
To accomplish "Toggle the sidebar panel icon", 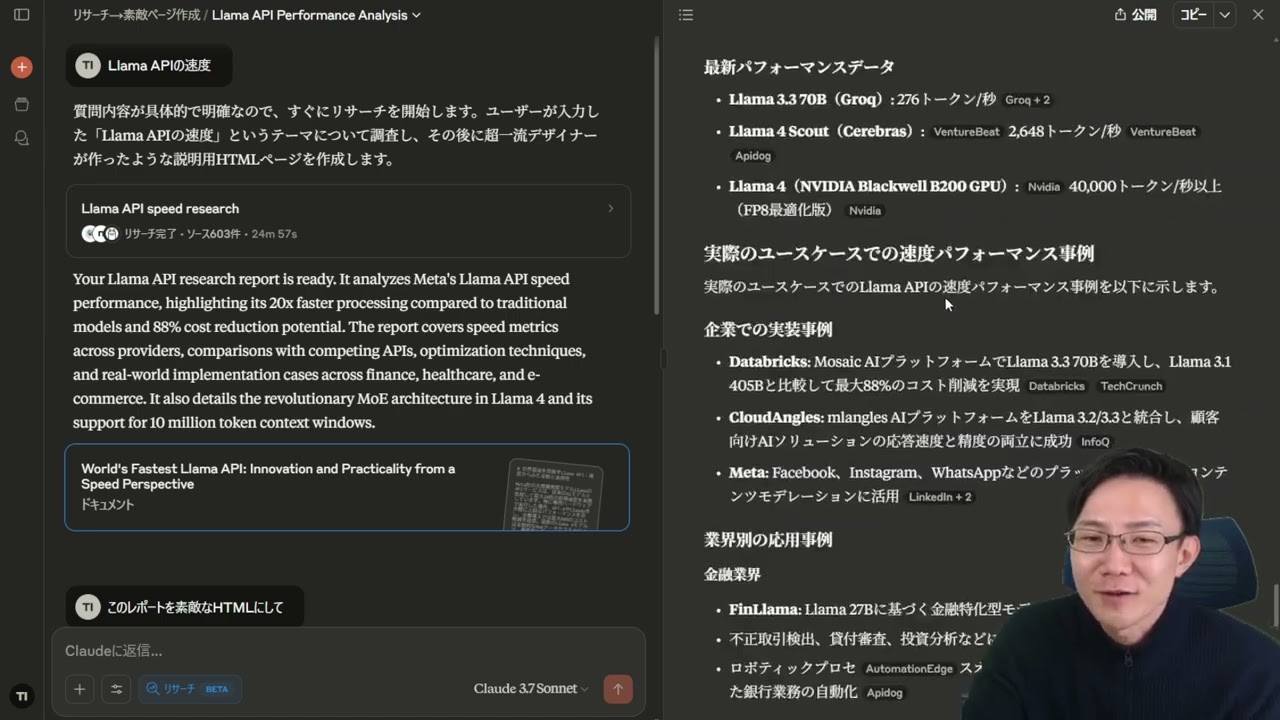I will click(21, 15).
